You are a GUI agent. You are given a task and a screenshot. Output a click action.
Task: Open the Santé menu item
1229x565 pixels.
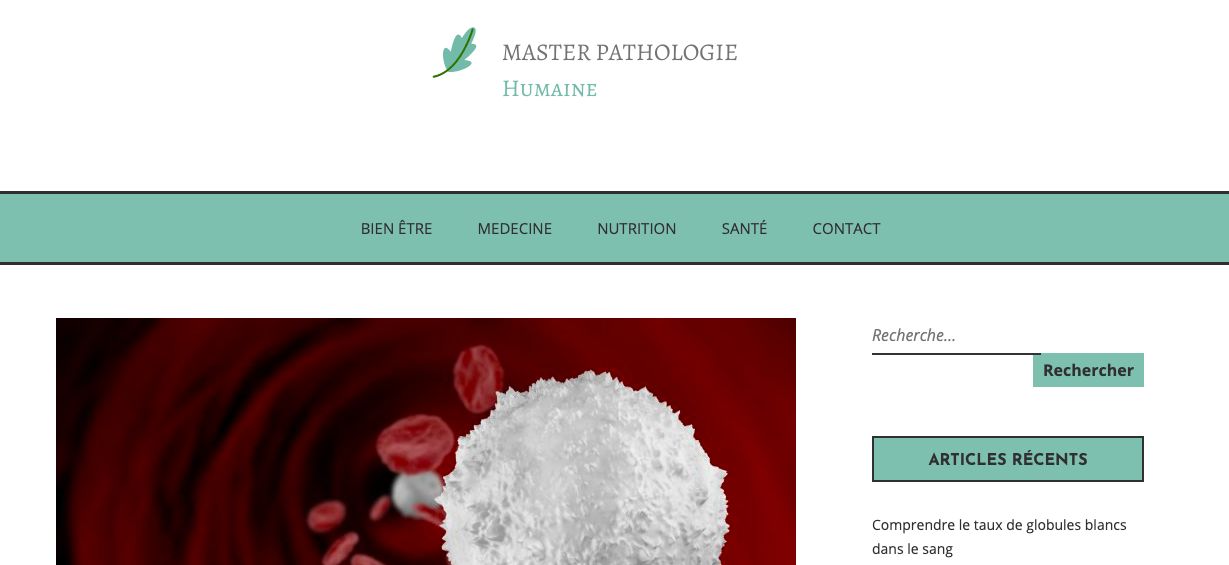744,229
